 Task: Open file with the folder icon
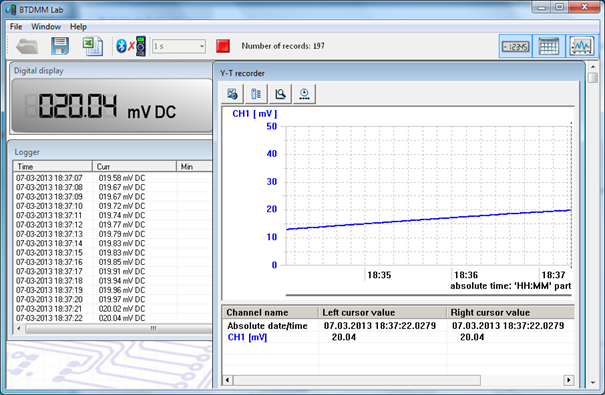pyautogui.click(x=27, y=46)
